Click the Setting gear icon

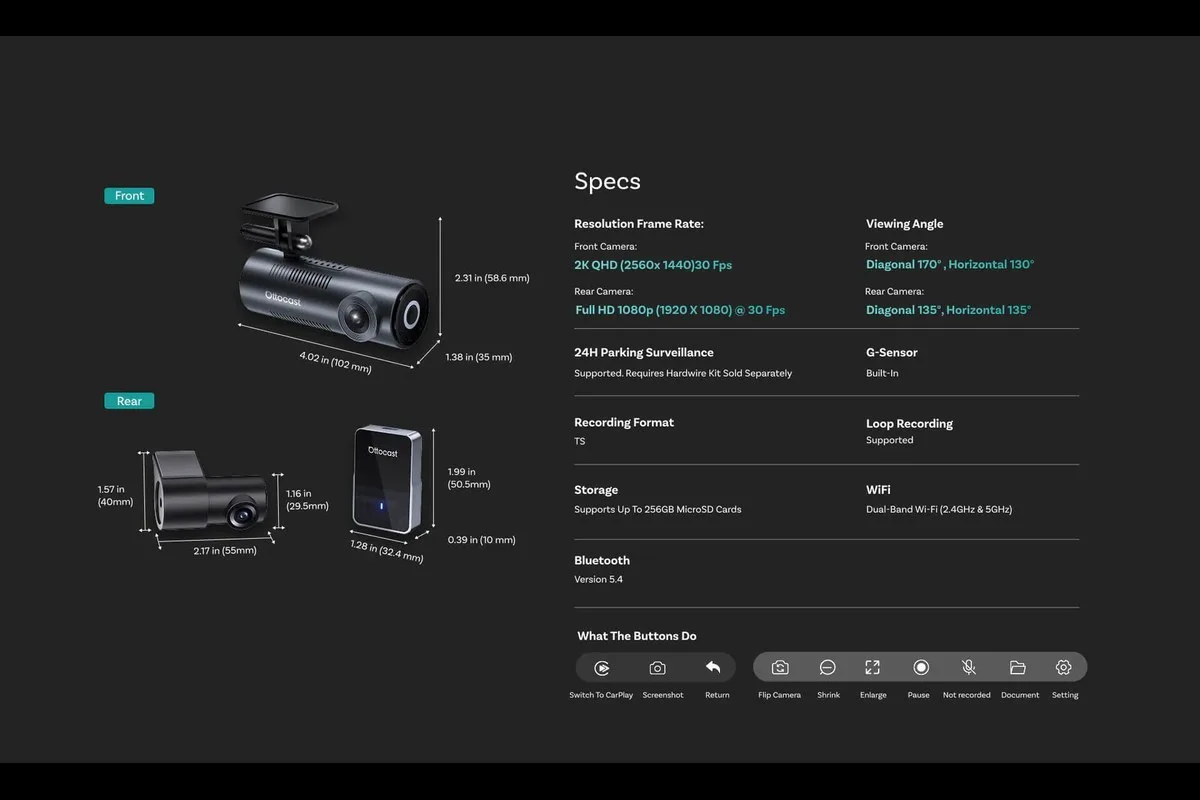[1063, 668]
